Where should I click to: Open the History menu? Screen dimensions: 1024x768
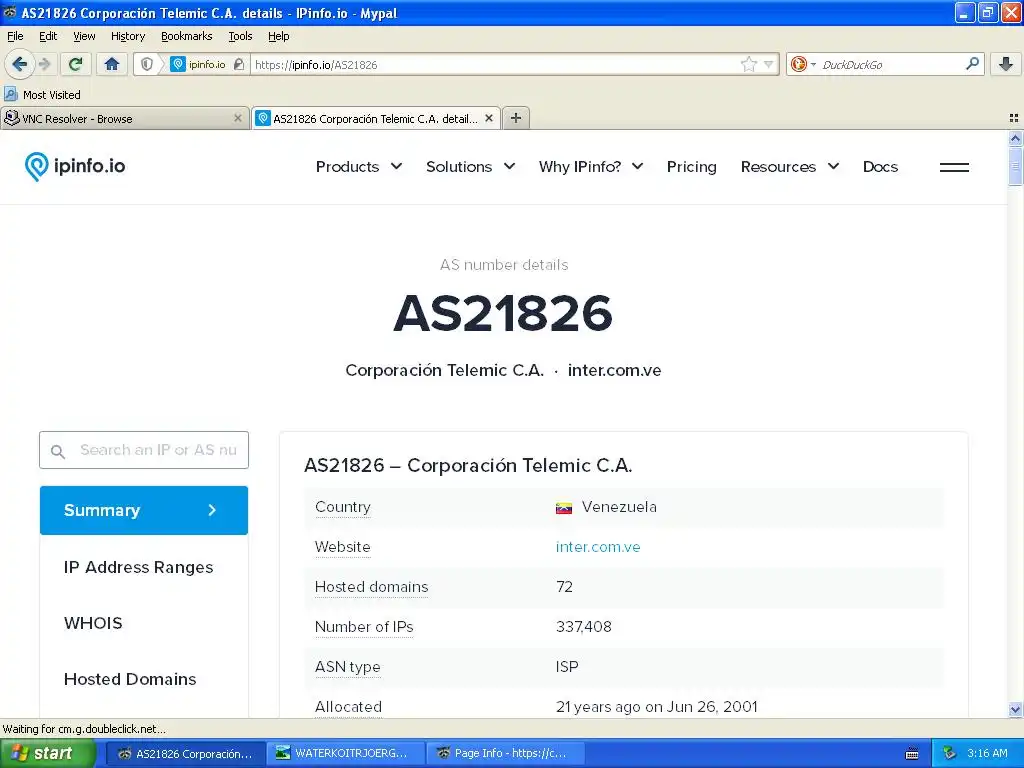(x=128, y=36)
